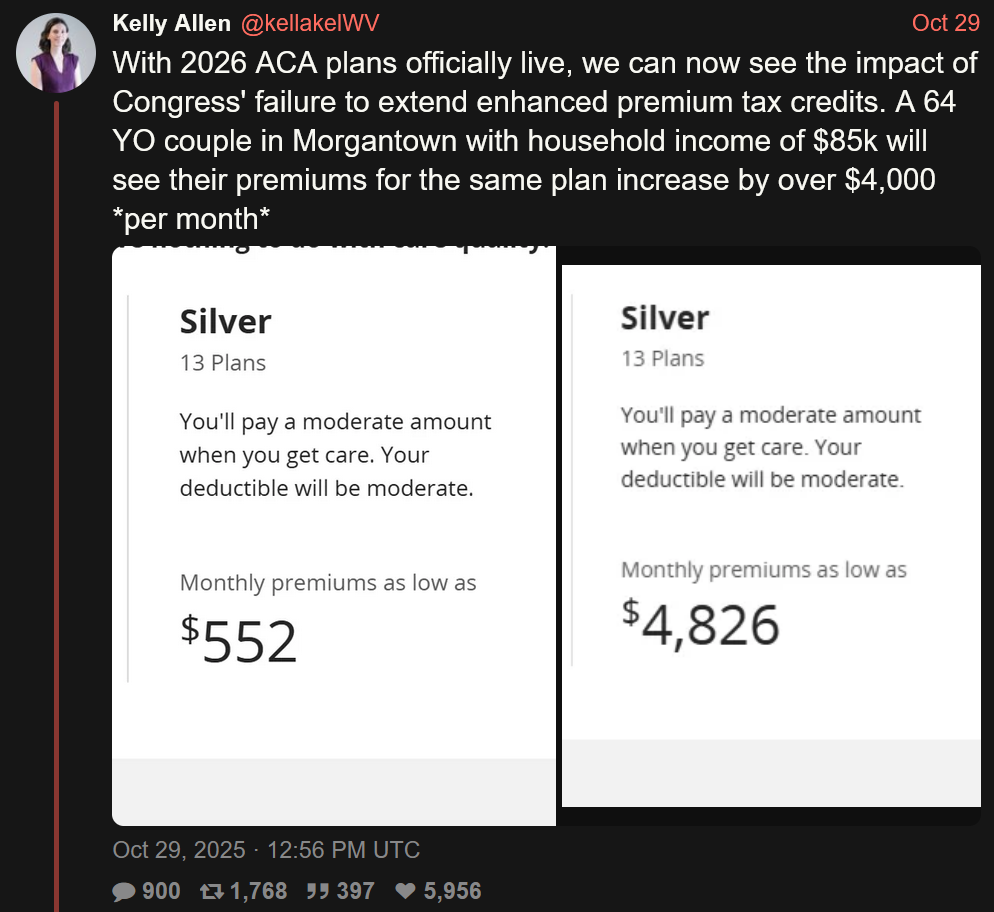Click the 397 quotes count
This screenshot has width=994, height=912.
click(x=356, y=890)
